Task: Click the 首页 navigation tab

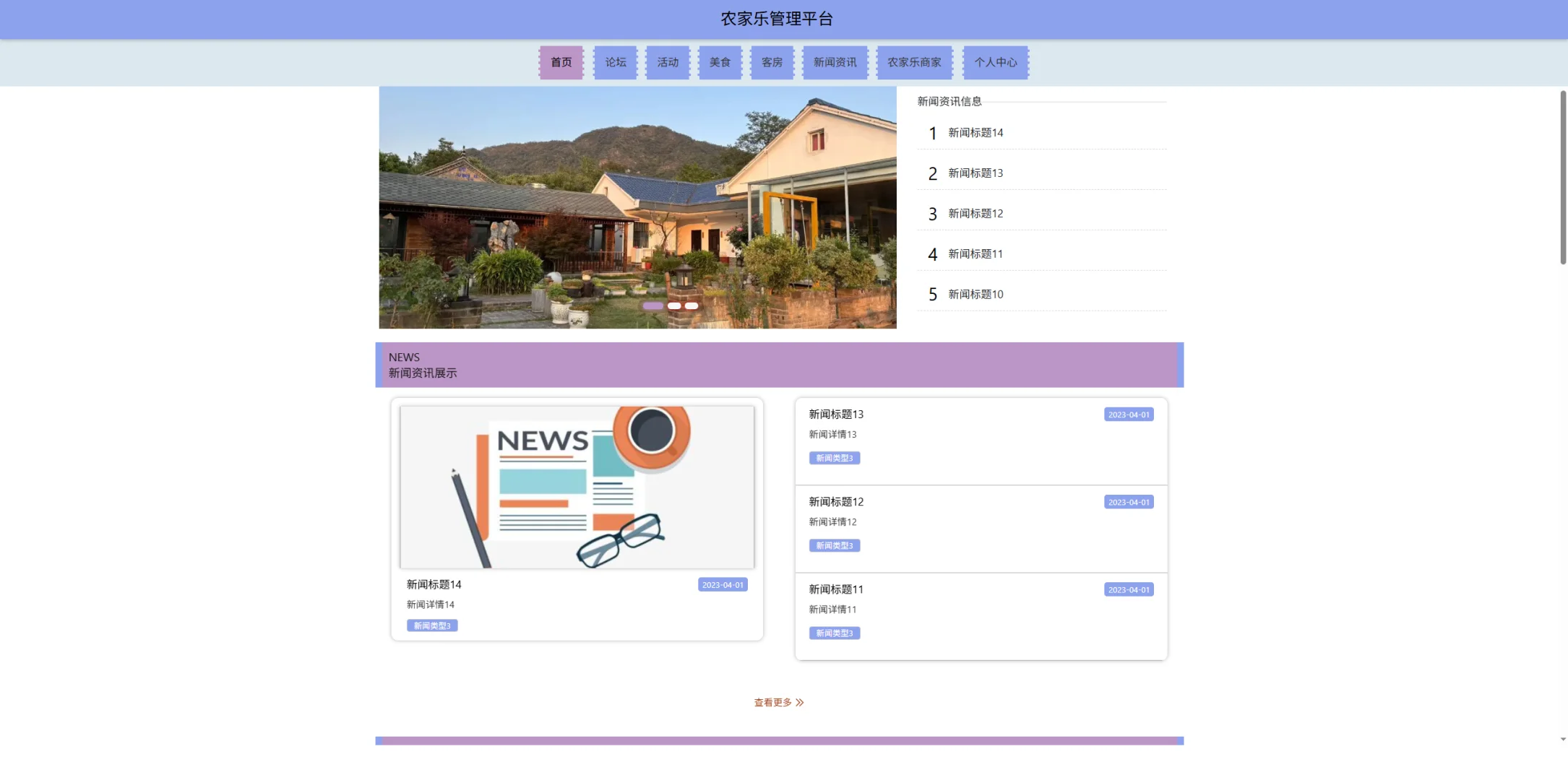Action: pos(561,62)
